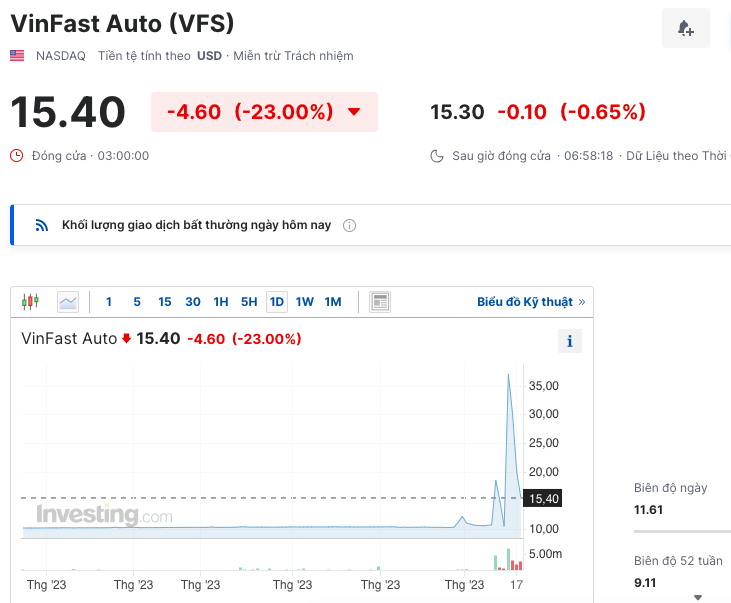Click info icon beside unusual volume notice
This screenshot has width=731, height=603.
[349, 226]
